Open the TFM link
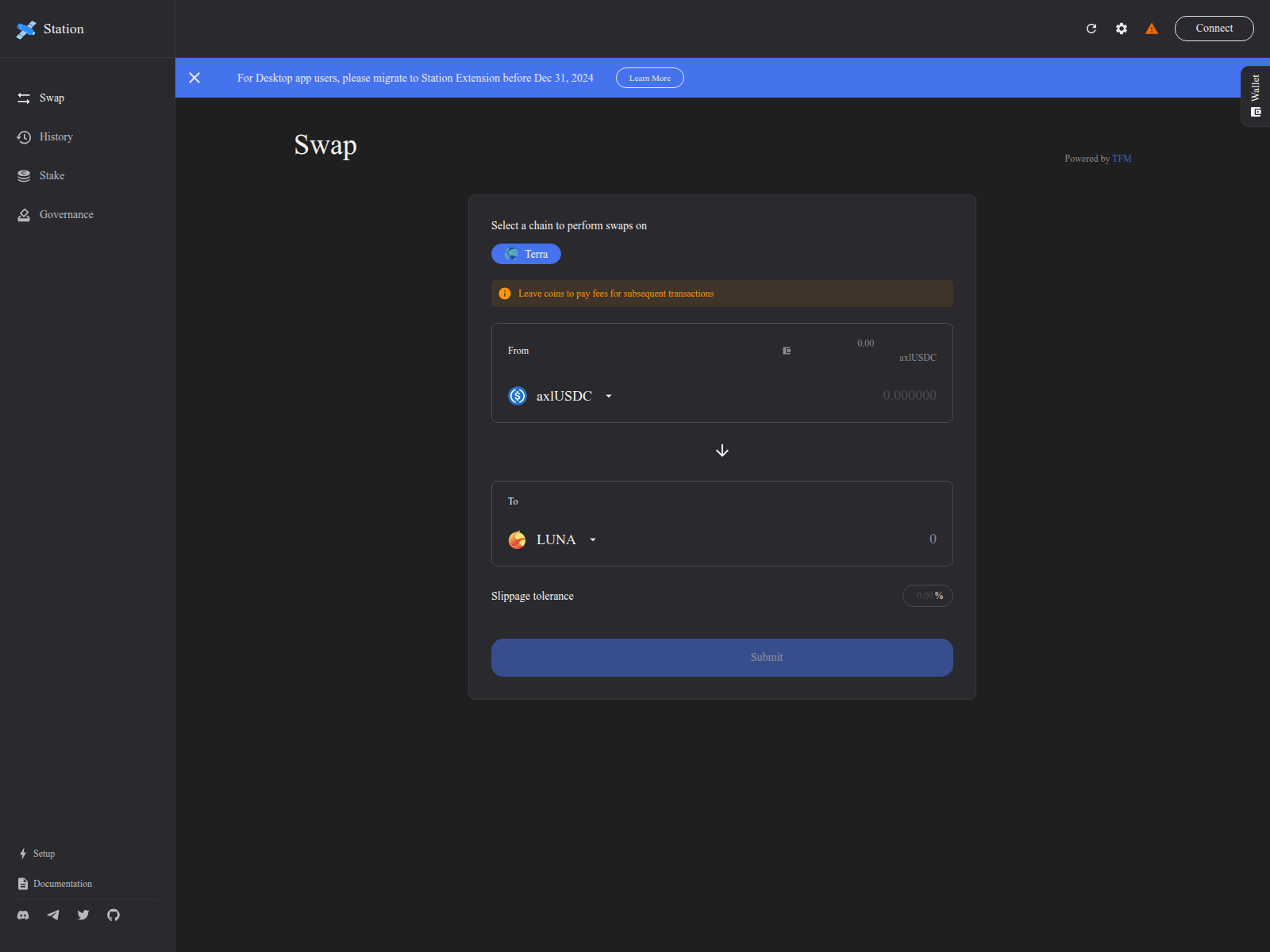 tap(1122, 159)
